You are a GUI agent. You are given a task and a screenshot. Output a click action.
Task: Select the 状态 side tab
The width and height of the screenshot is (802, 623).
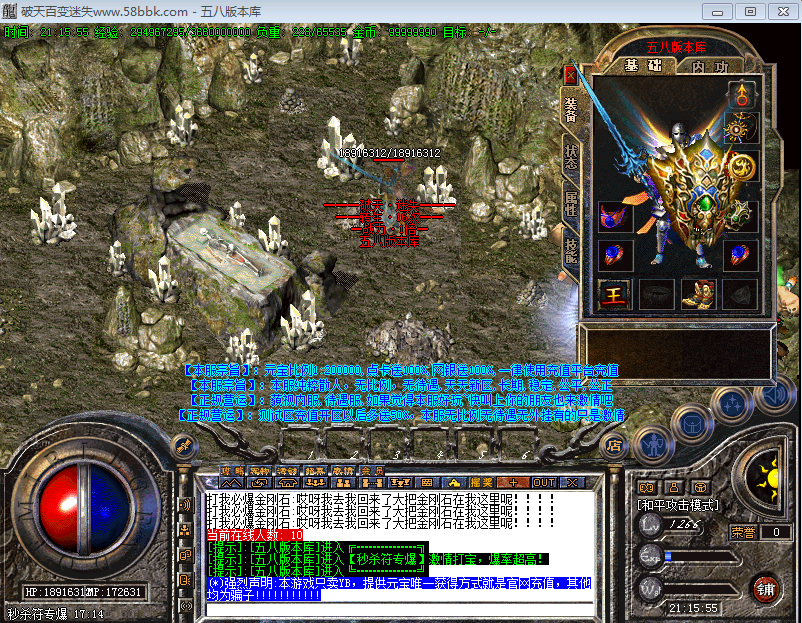pyautogui.click(x=571, y=157)
